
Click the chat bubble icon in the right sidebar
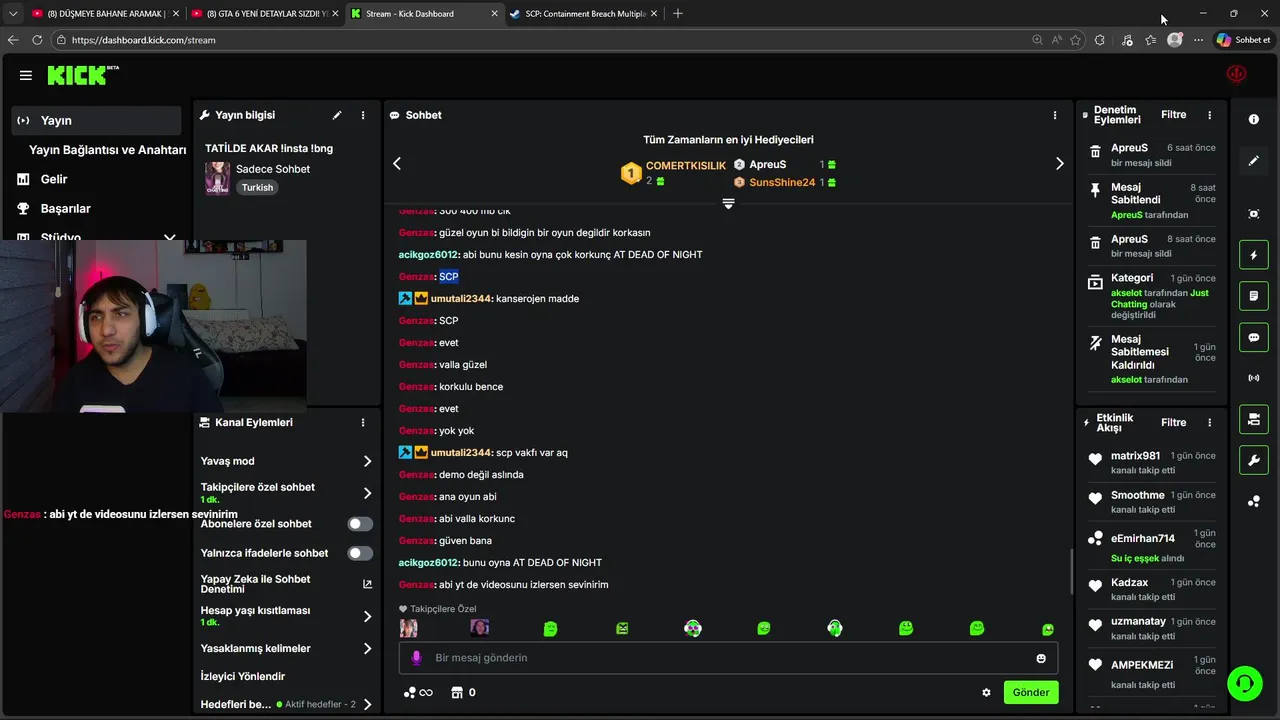click(1254, 338)
